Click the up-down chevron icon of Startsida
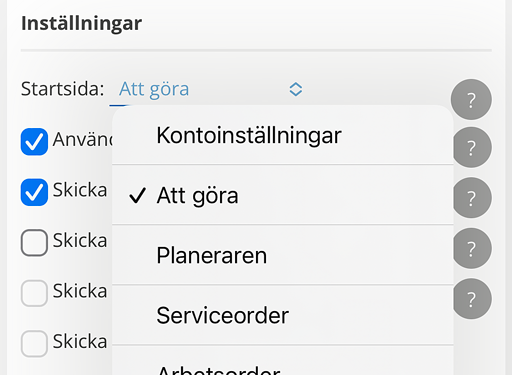Image resolution: width=512 pixels, height=375 pixels. [296, 89]
